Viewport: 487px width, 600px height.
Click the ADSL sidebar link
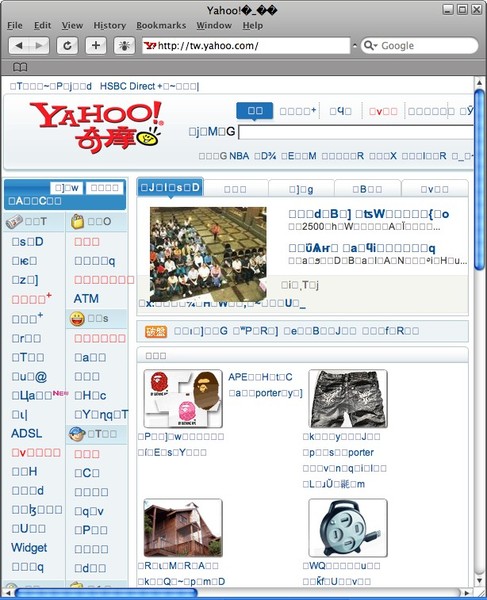[26, 434]
